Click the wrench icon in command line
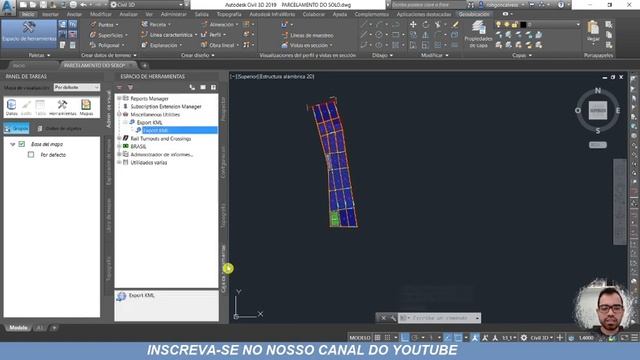640x360 pixels. 393,318
